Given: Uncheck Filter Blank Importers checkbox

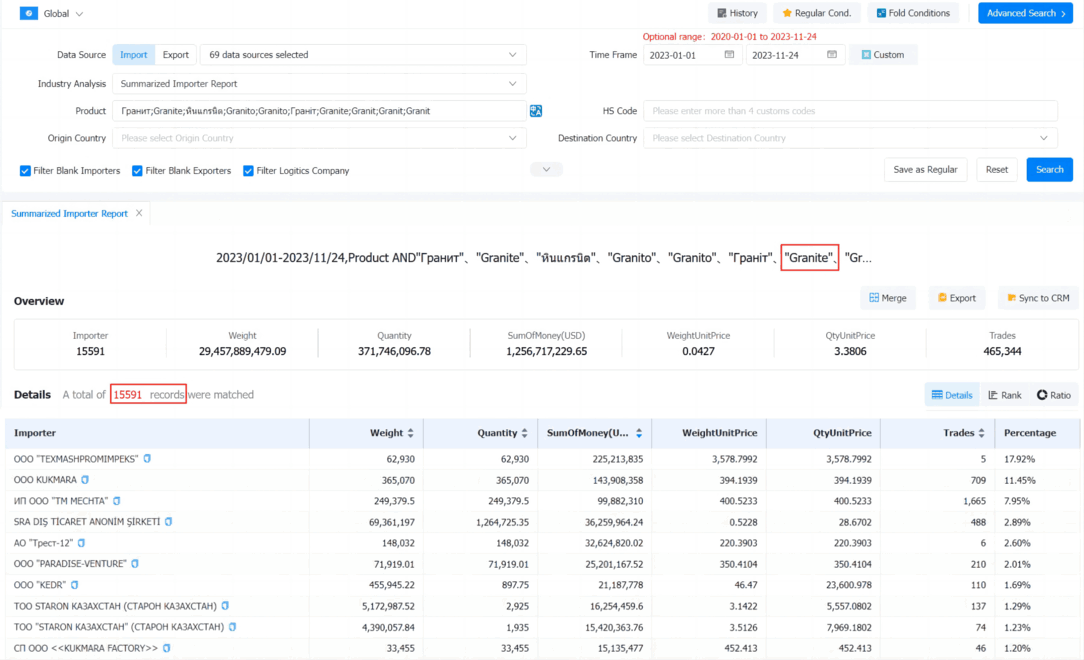Looking at the screenshot, I should 25,171.
